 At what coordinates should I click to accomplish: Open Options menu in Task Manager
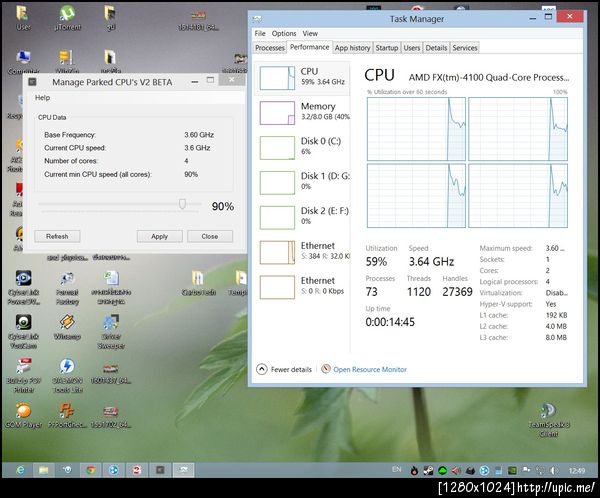284,34
